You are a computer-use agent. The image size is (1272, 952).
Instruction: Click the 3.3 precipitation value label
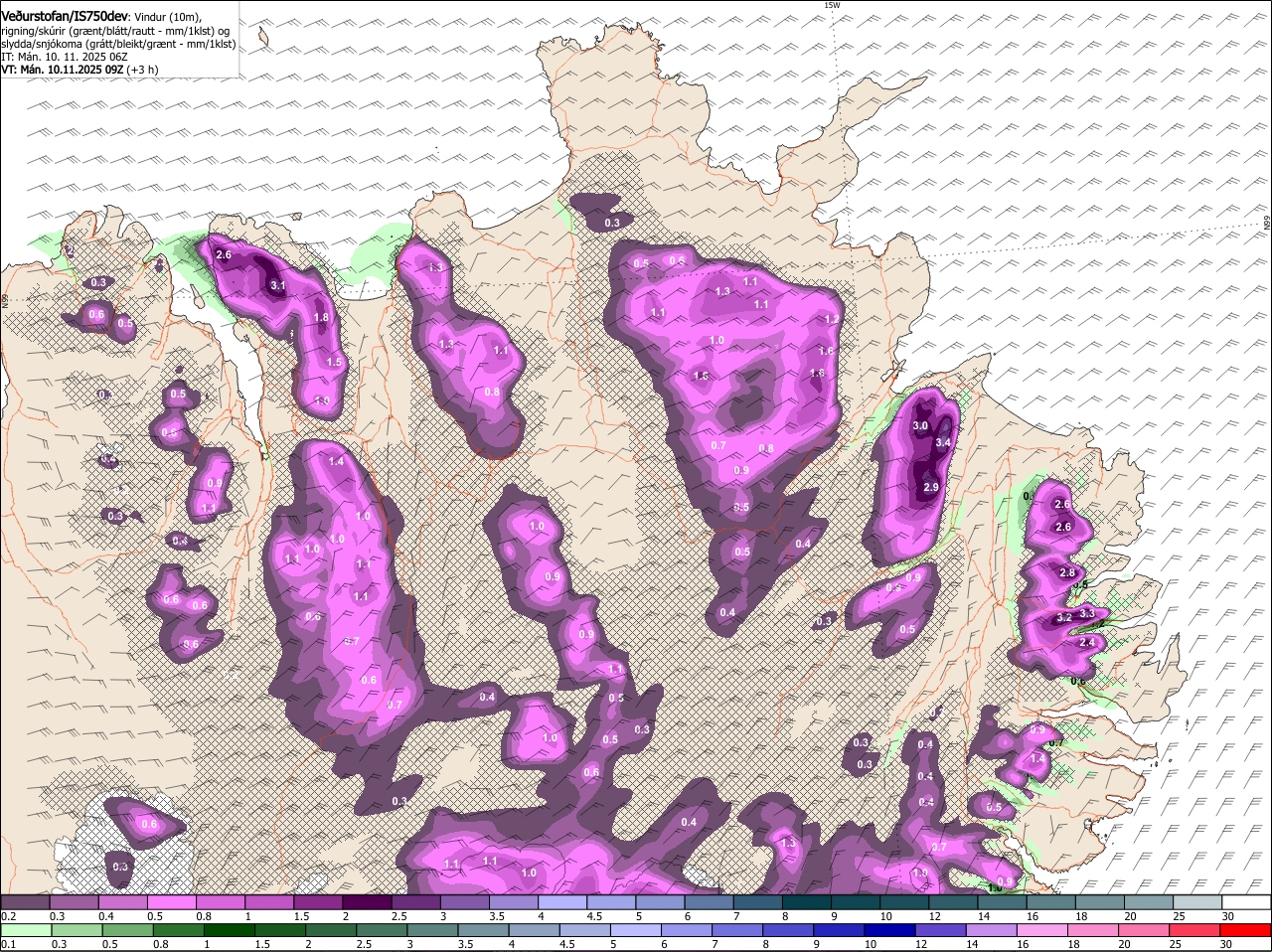click(x=1086, y=614)
